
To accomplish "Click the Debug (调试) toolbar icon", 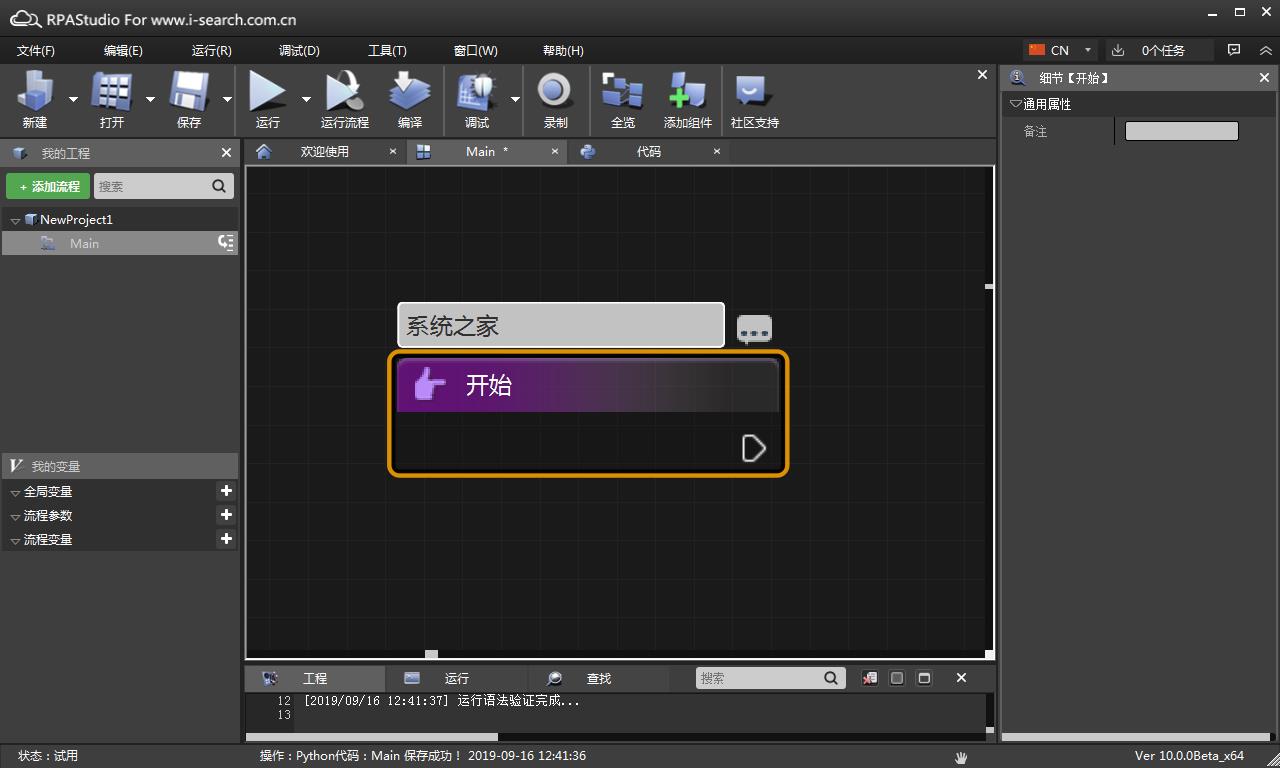I will (477, 100).
